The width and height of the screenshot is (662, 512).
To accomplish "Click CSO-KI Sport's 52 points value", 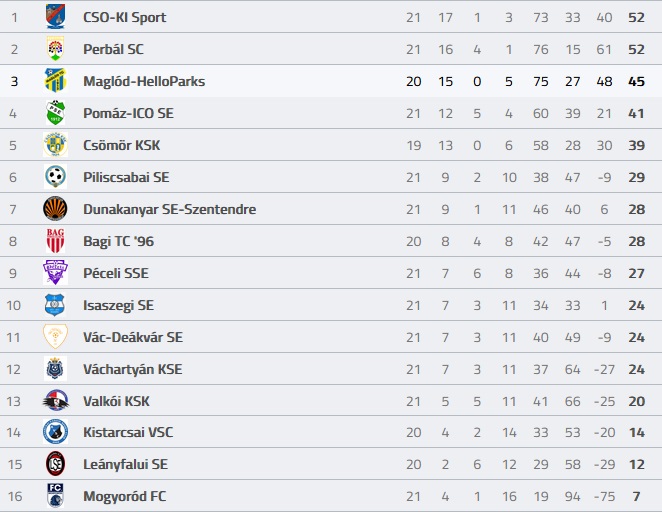I will [636, 17].
